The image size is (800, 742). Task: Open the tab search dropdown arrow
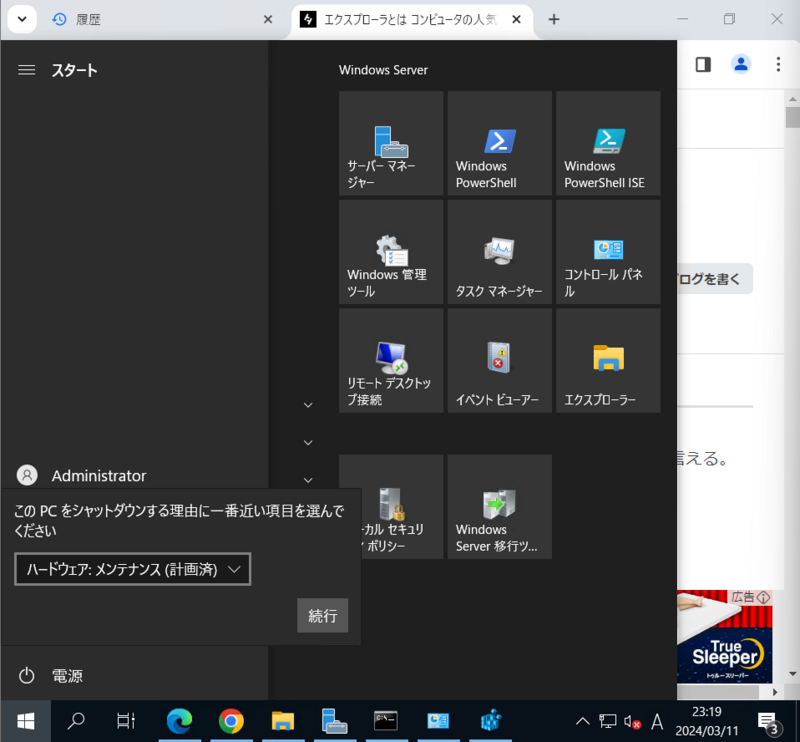point(22,19)
